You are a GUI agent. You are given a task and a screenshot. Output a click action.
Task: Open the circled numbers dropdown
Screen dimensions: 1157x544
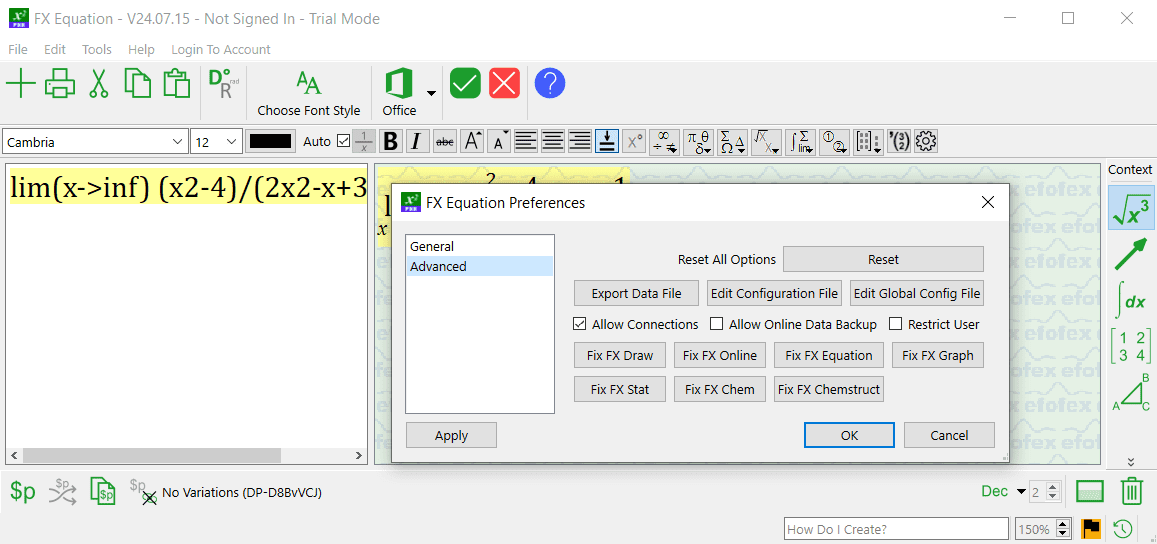(x=835, y=141)
